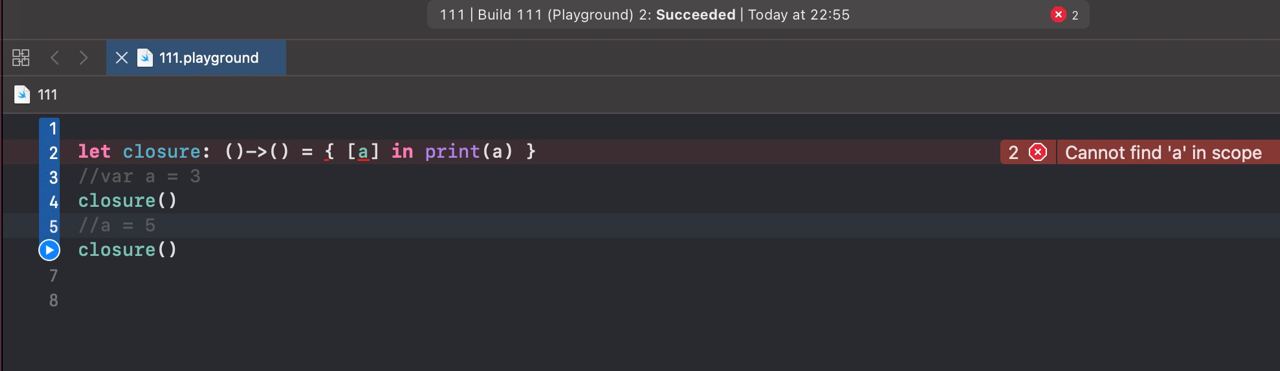Click the 111 breadcrumb item

coord(47,95)
